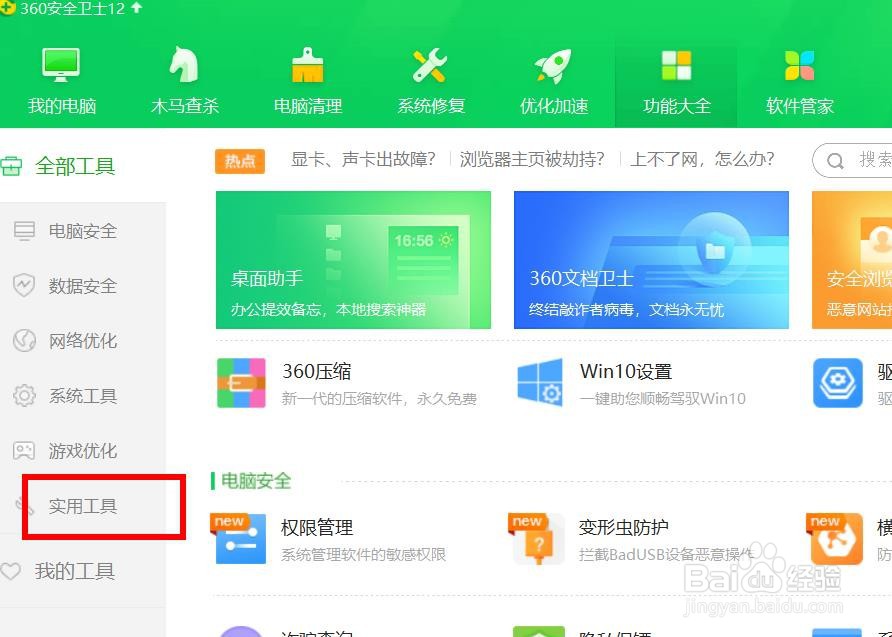Image resolution: width=892 pixels, height=637 pixels.
Task: Open the 浏览器主页被劫持 help link
Action: click(x=530, y=159)
